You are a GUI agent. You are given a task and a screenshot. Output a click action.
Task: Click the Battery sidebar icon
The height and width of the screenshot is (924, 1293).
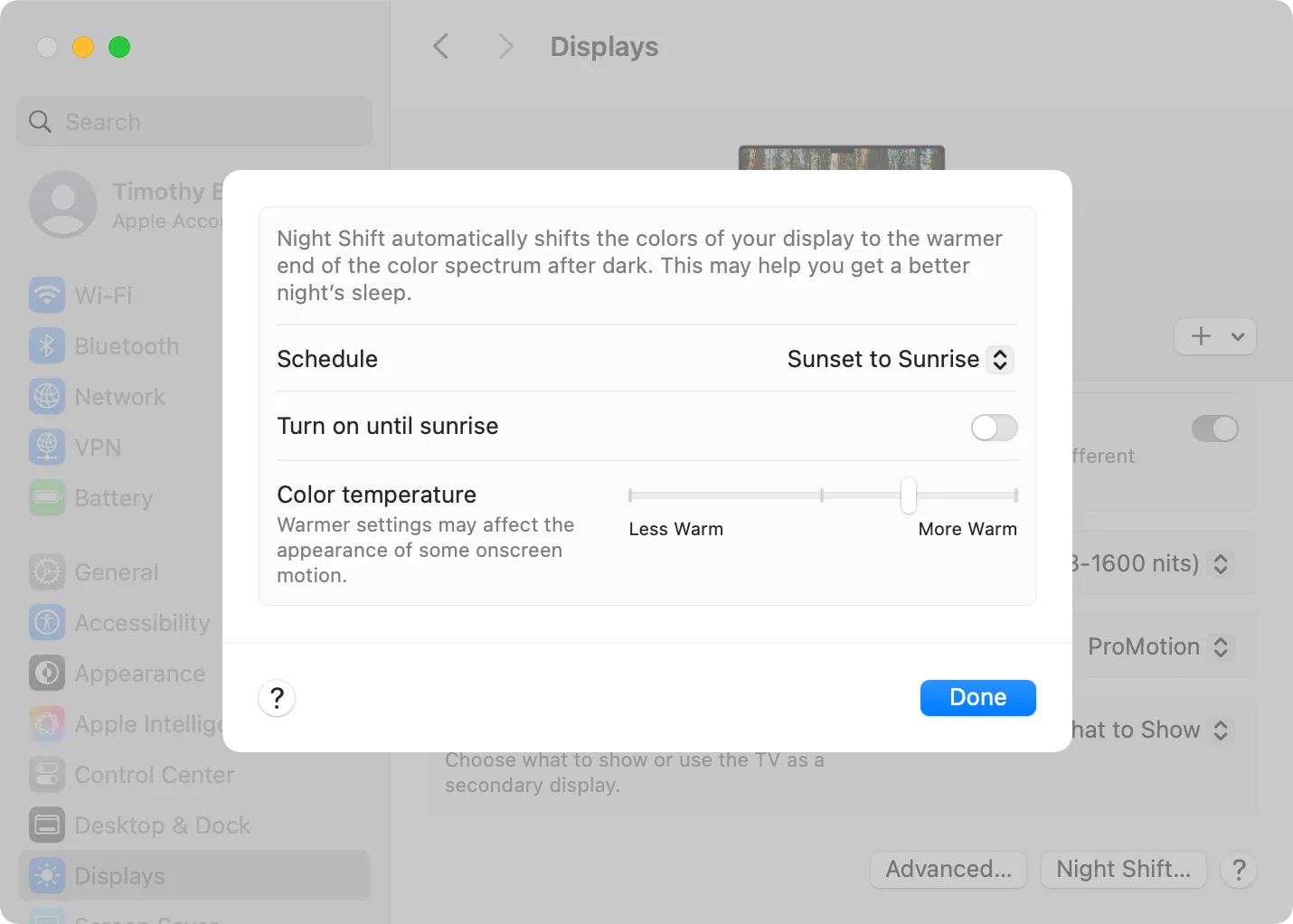coord(47,497)
